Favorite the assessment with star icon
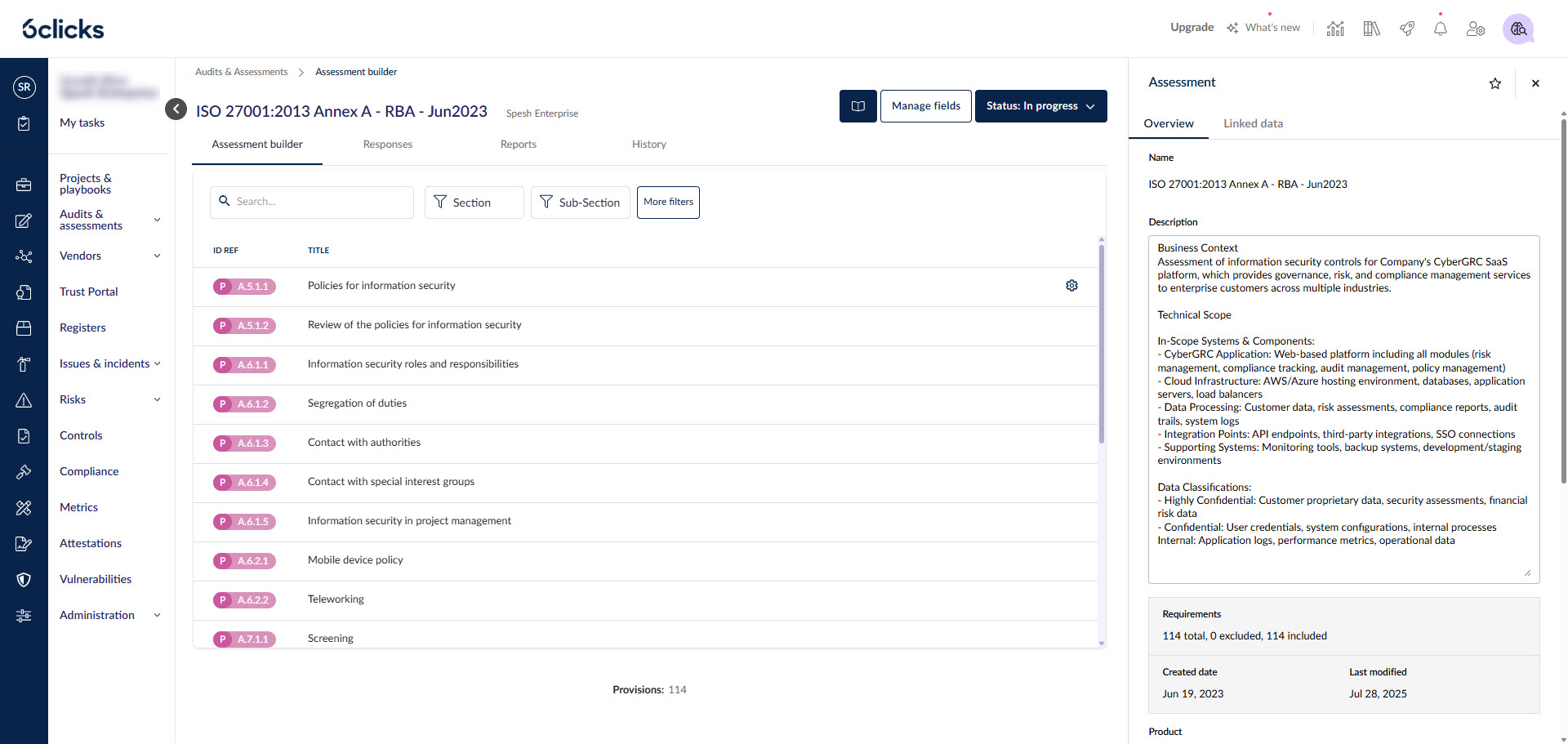Viewport: 1568px width, 744px height. [1494, 83]
